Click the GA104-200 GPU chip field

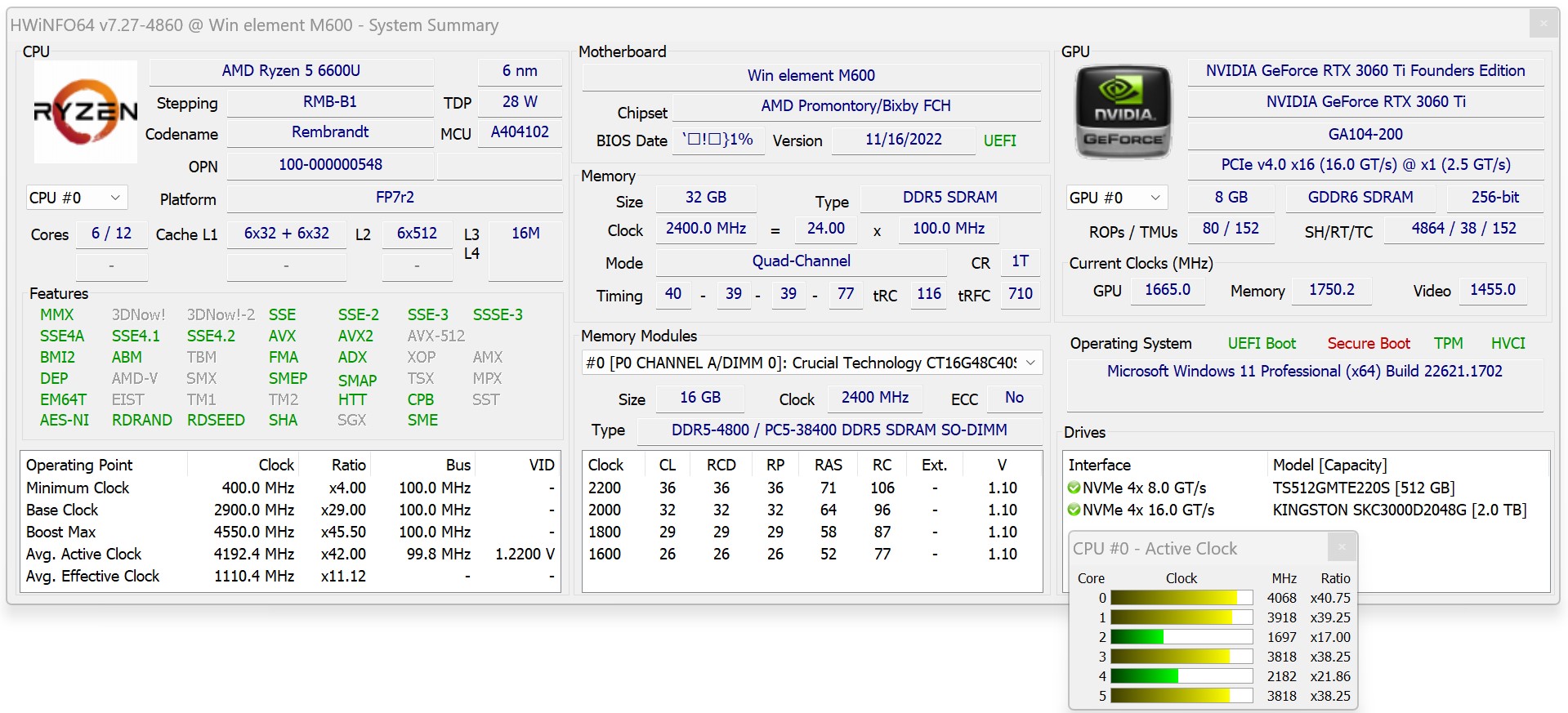point(1365,135)
